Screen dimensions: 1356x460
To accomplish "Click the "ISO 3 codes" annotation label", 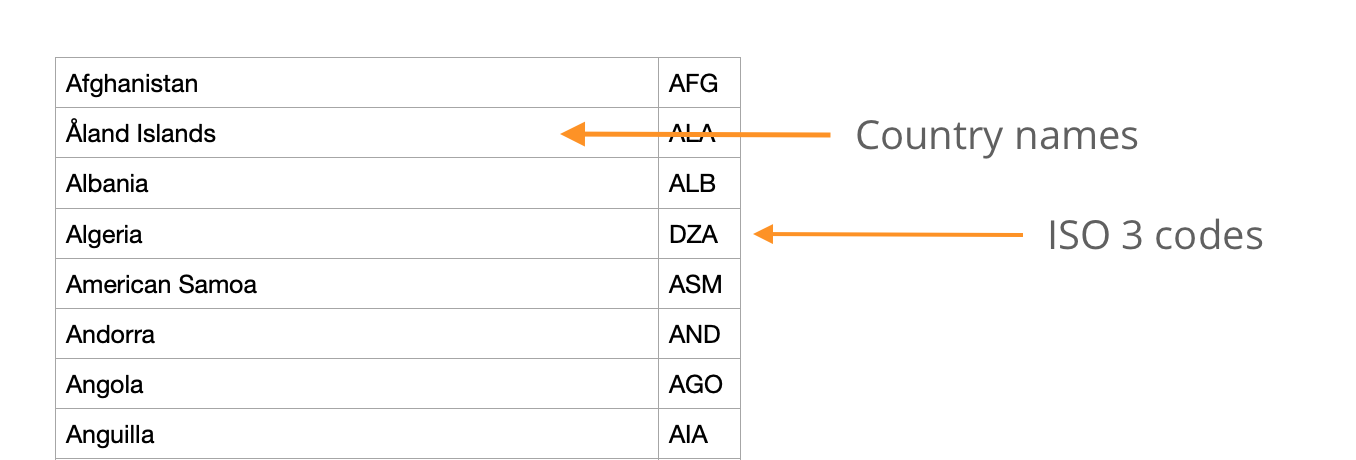I will coord(1155,235).
